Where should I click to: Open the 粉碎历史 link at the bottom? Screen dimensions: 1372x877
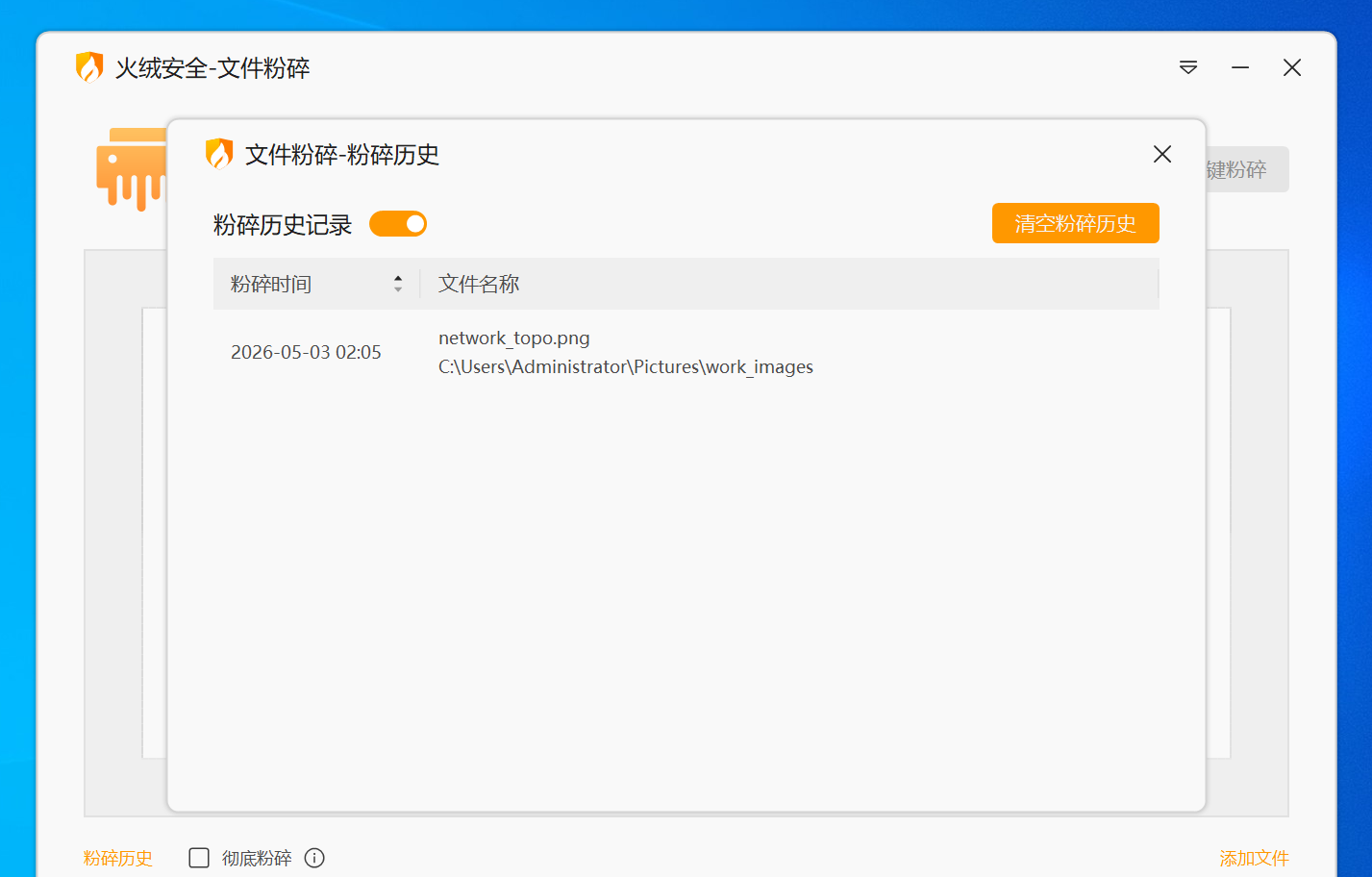(118, 858)
